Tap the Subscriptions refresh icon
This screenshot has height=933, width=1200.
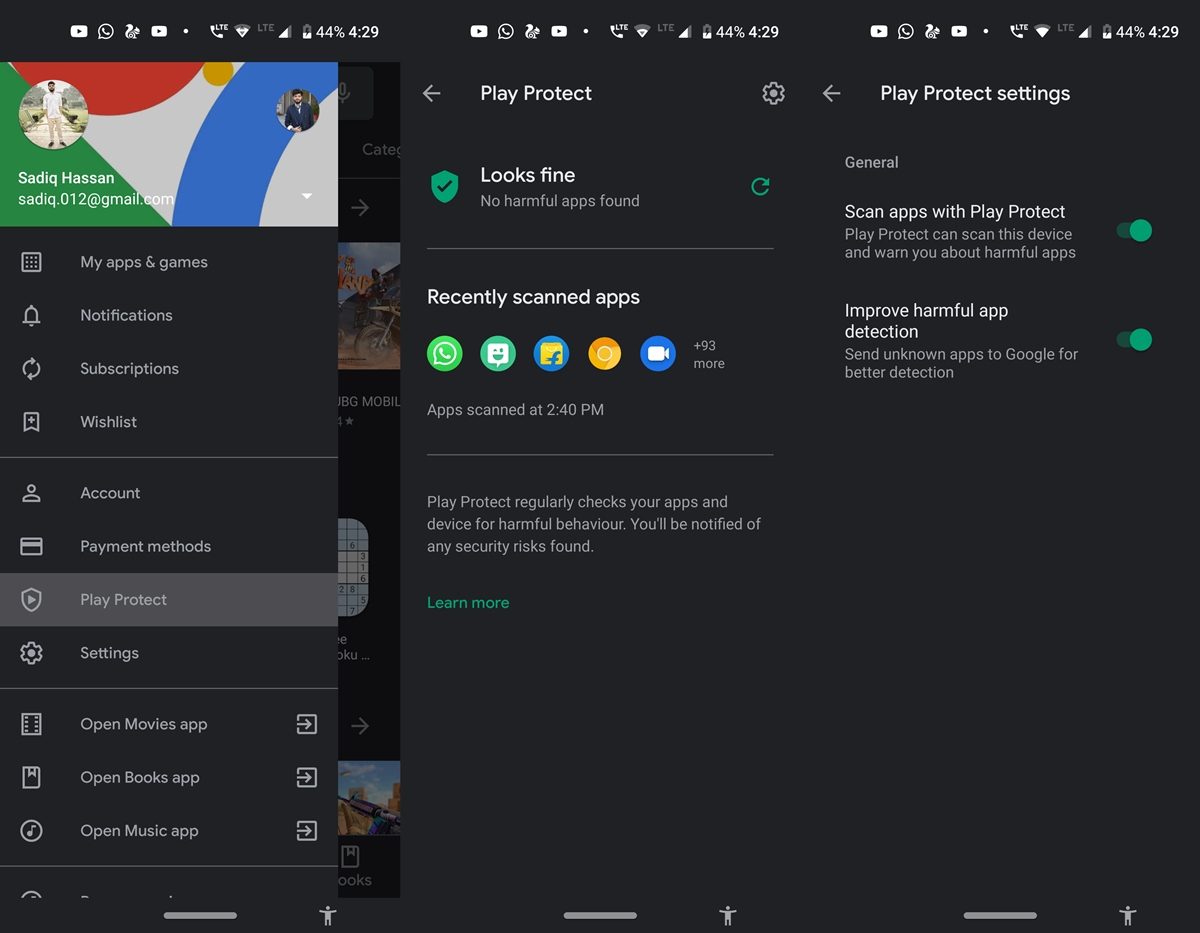coord(31,368)
